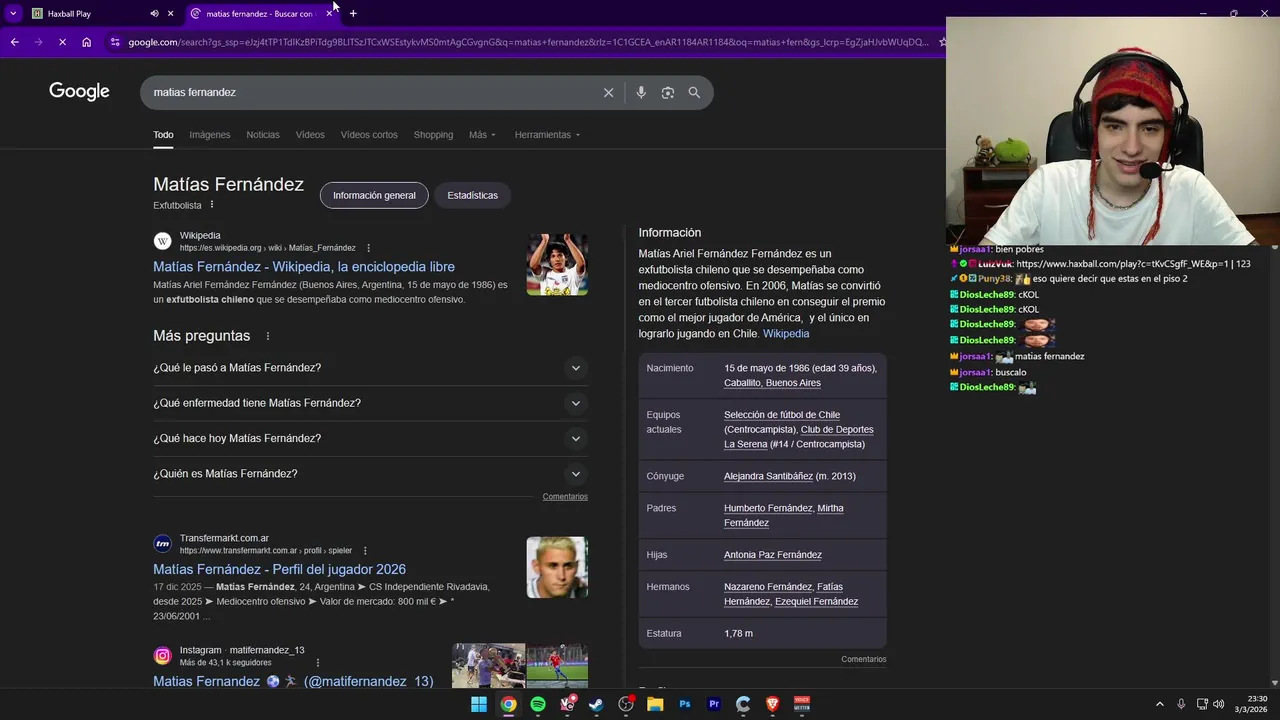Viewport: 1280px width, 720px height.
Task: Select the Todo results tab
Action: (163, 135)
